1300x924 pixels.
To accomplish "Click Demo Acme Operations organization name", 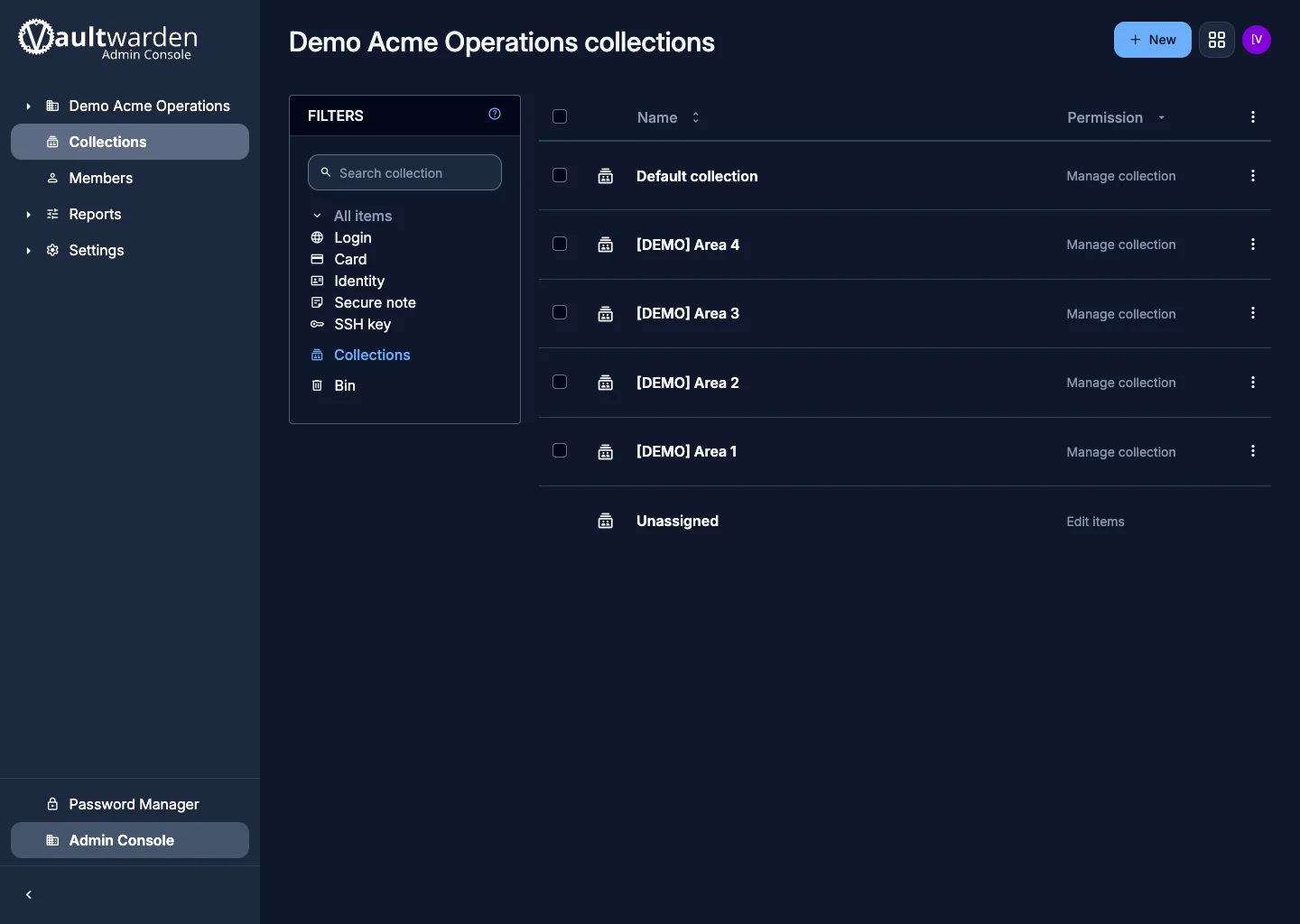I will [150, 106].
